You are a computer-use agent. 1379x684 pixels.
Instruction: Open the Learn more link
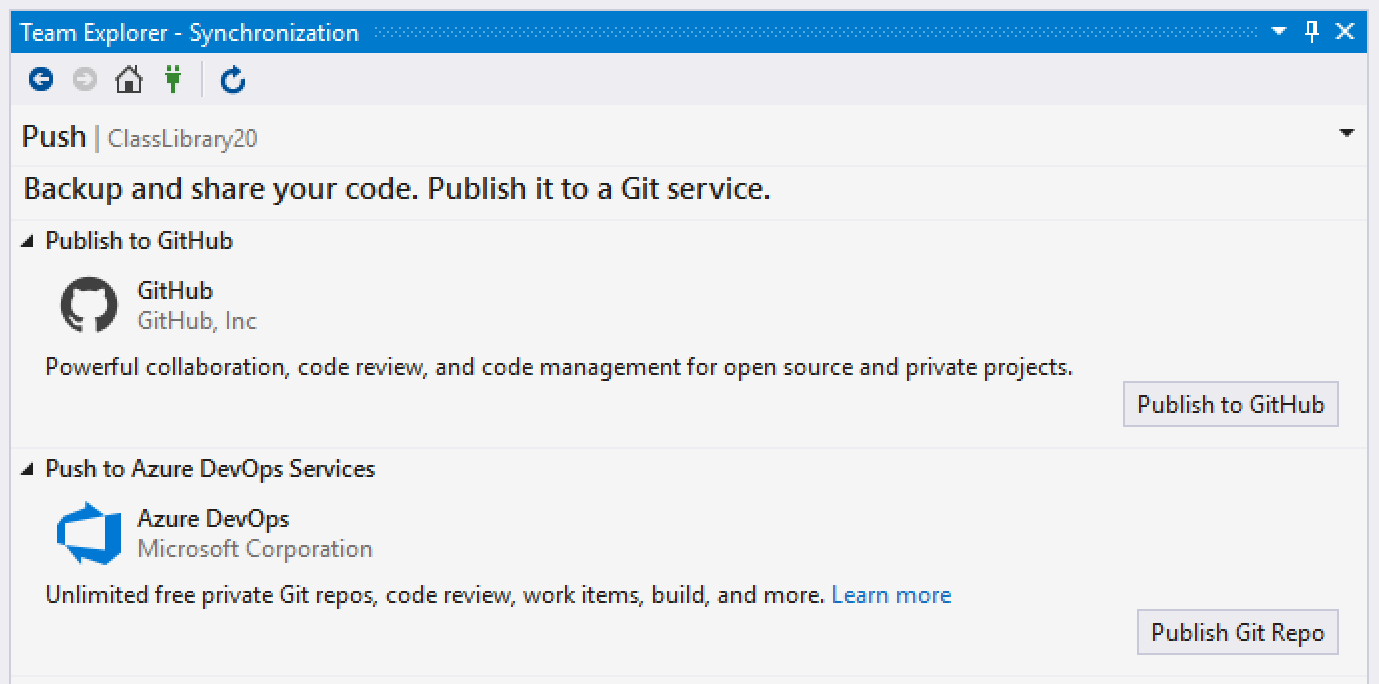click(x=891, y=595)
